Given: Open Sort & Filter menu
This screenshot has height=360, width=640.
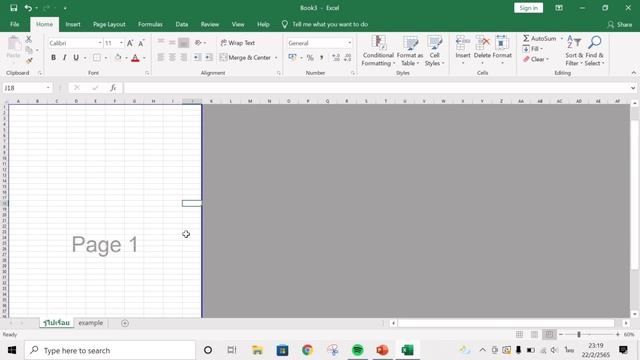Looking at the screenshot, I should [x=574, y=51].
